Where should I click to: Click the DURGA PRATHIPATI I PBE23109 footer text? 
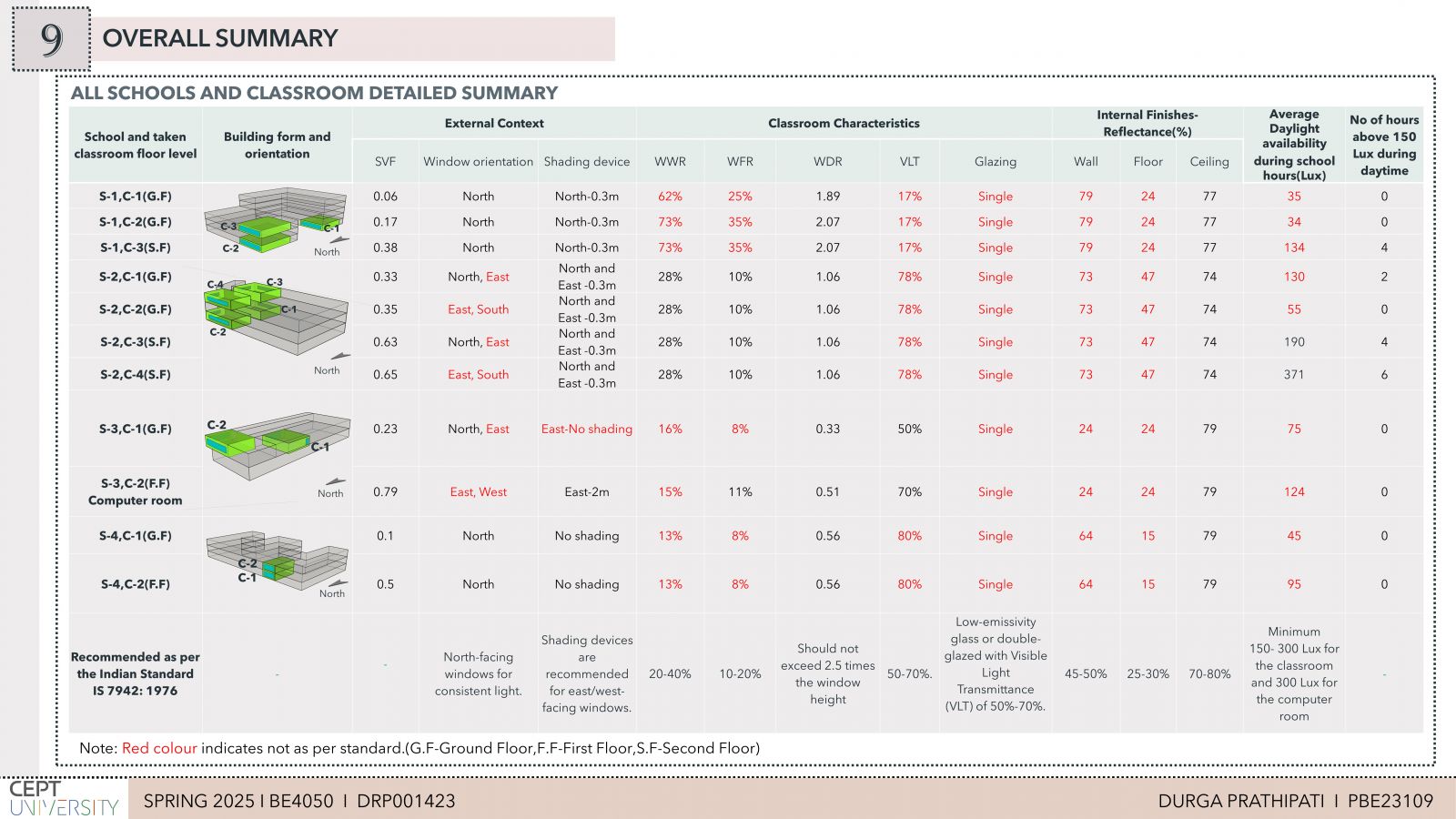point(1296,801)
